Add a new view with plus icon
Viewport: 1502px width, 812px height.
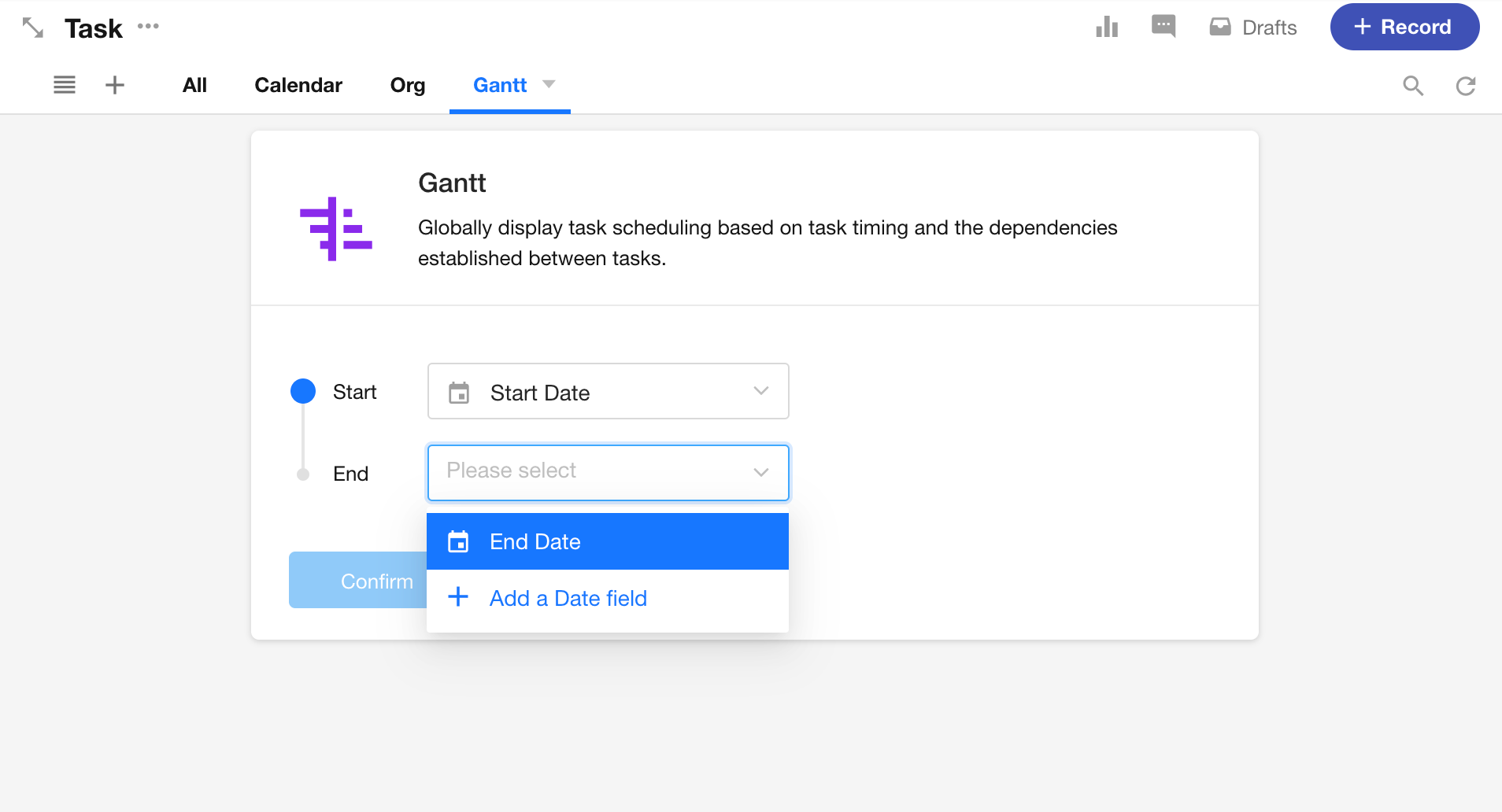[x=115, y=85]
